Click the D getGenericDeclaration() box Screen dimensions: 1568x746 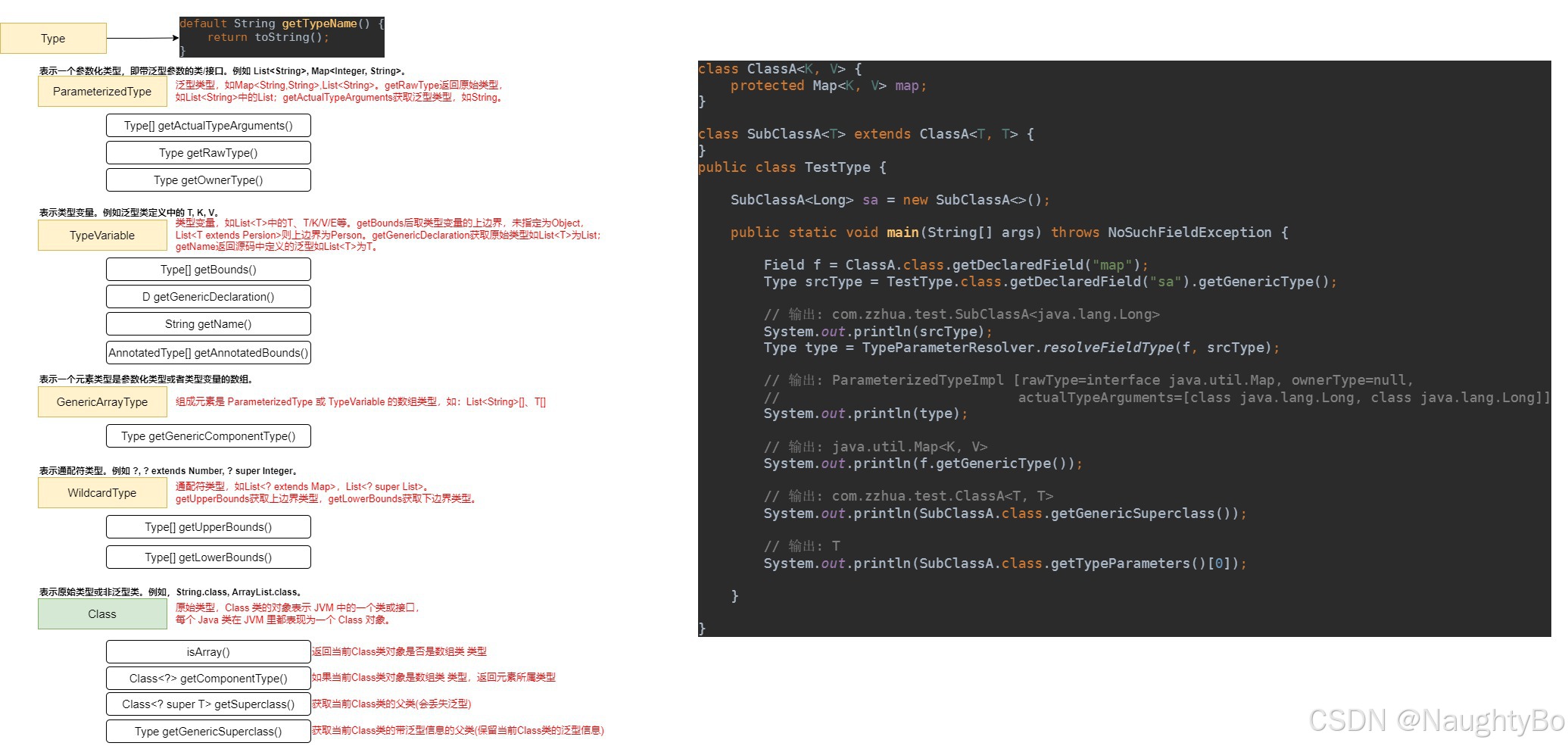pos(208,296)
